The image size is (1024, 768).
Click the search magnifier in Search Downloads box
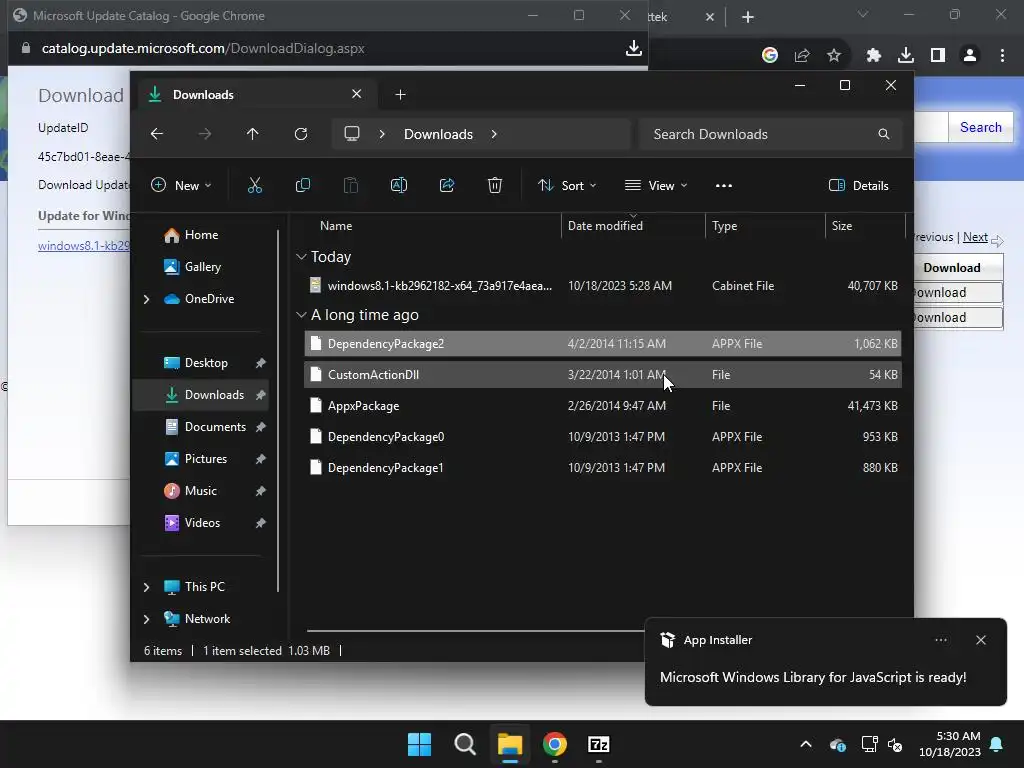click(884, 134)
